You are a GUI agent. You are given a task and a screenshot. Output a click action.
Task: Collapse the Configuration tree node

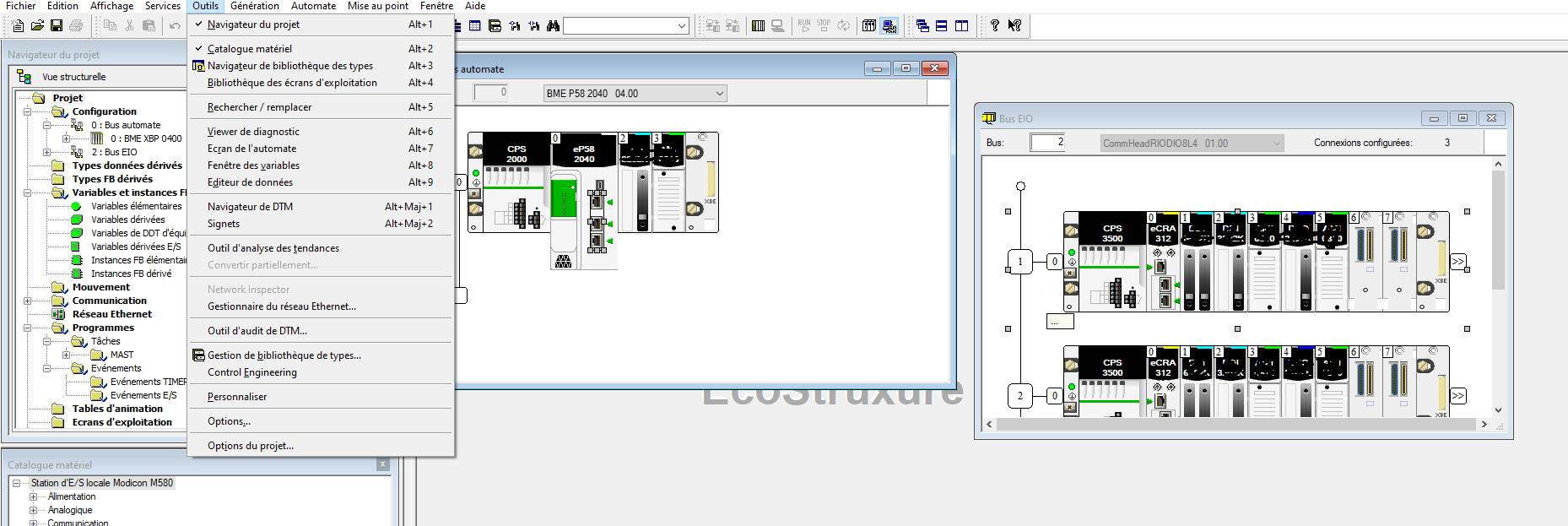pos(28,111)
